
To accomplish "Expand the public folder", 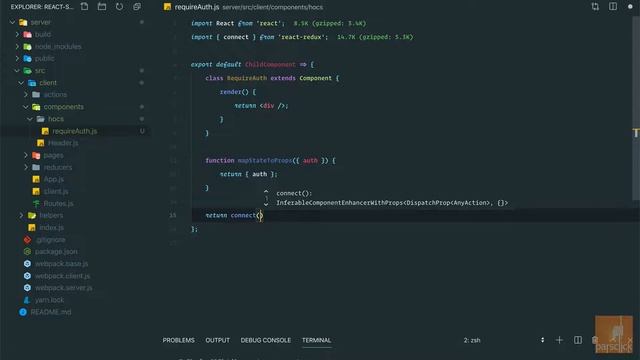I will (17, 58).
